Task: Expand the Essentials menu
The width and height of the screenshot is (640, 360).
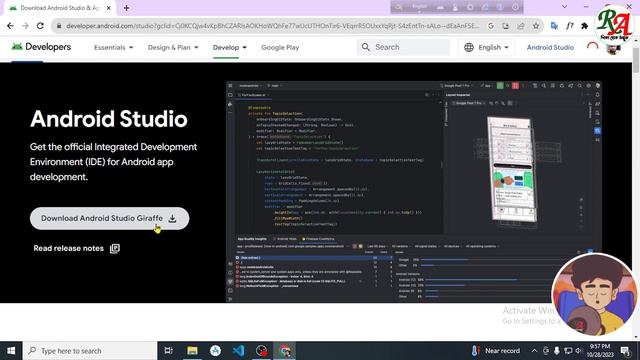Action: (113, 47)
